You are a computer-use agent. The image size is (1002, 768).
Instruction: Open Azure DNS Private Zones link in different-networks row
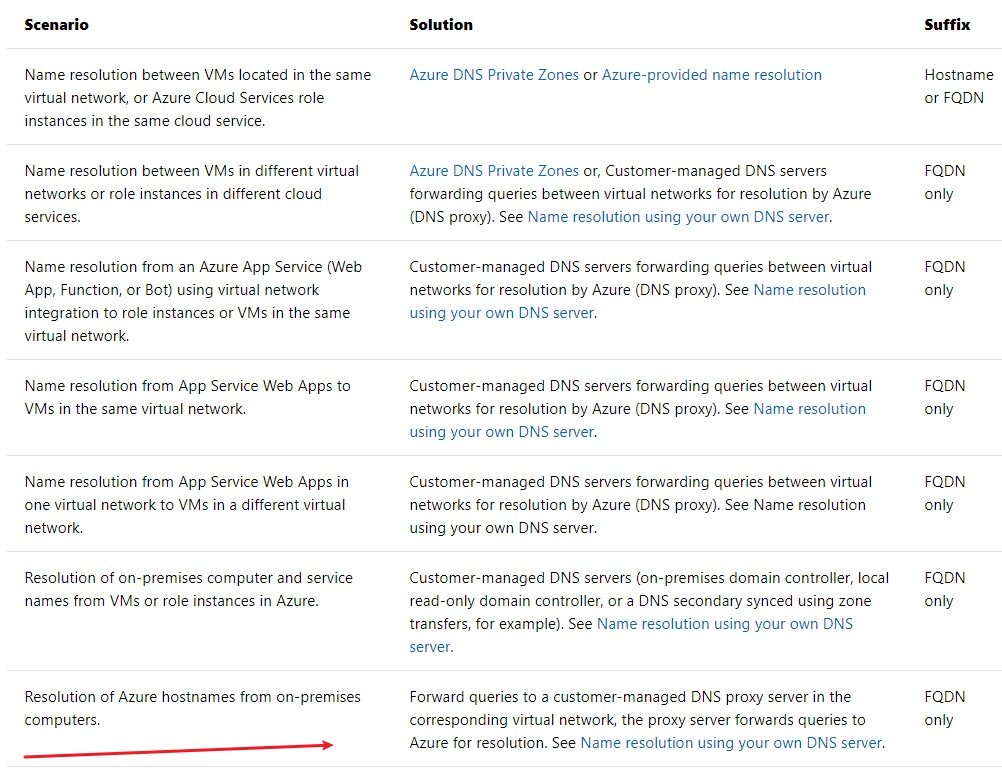494,171
